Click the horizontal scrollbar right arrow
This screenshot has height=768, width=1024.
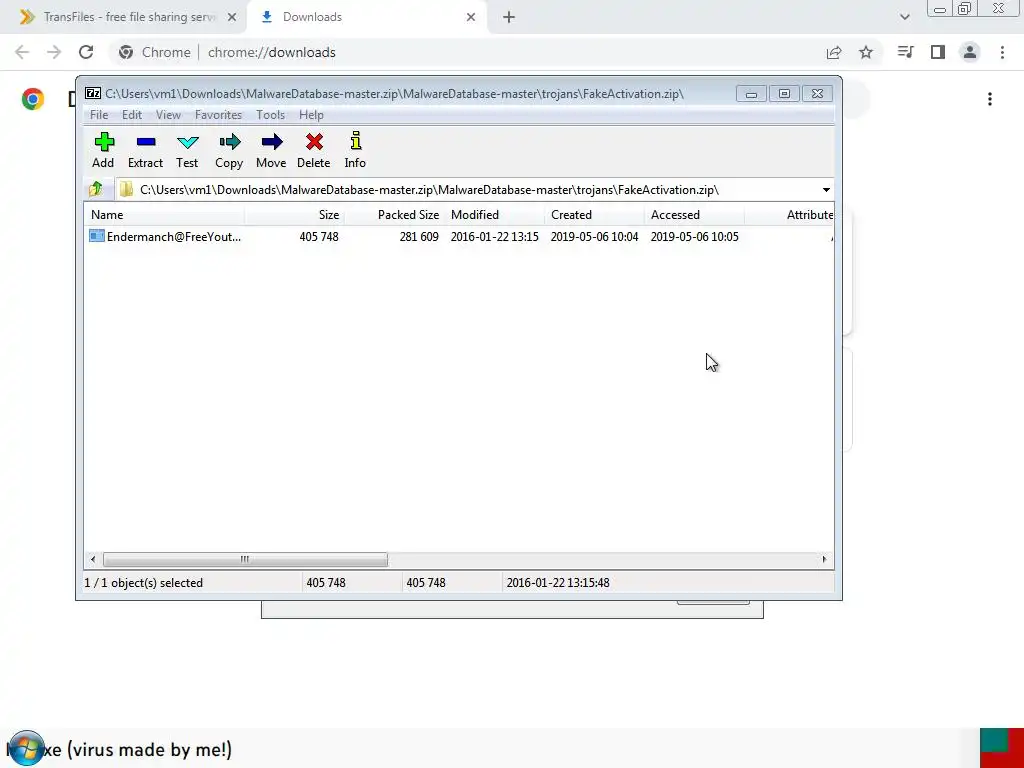click(x=824, y=559)
